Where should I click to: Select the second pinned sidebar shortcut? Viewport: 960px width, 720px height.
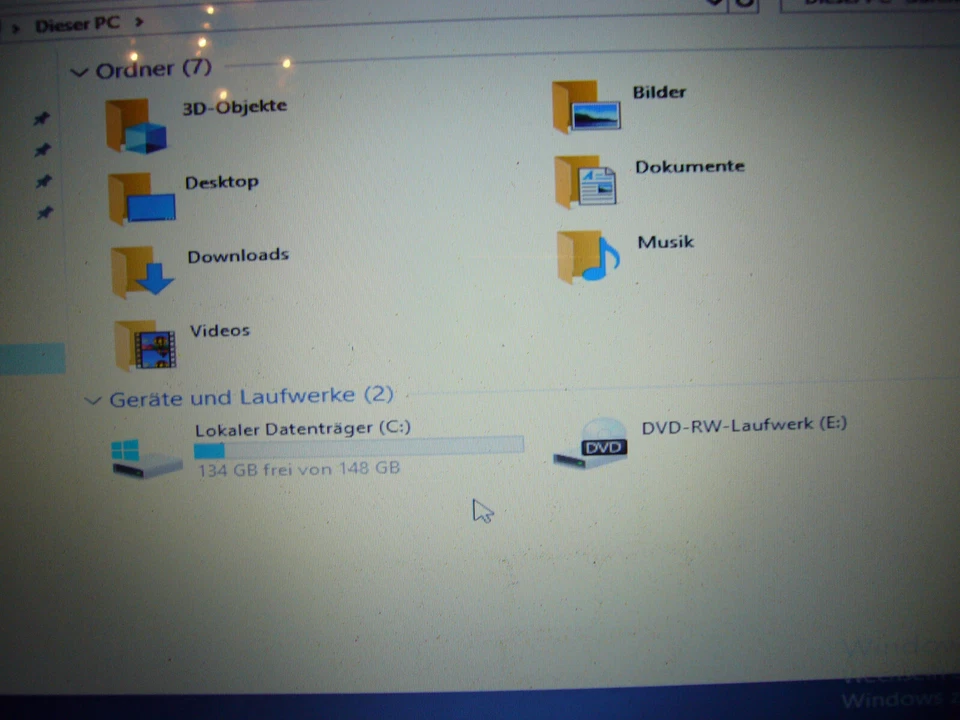click(x=41, y=150)
